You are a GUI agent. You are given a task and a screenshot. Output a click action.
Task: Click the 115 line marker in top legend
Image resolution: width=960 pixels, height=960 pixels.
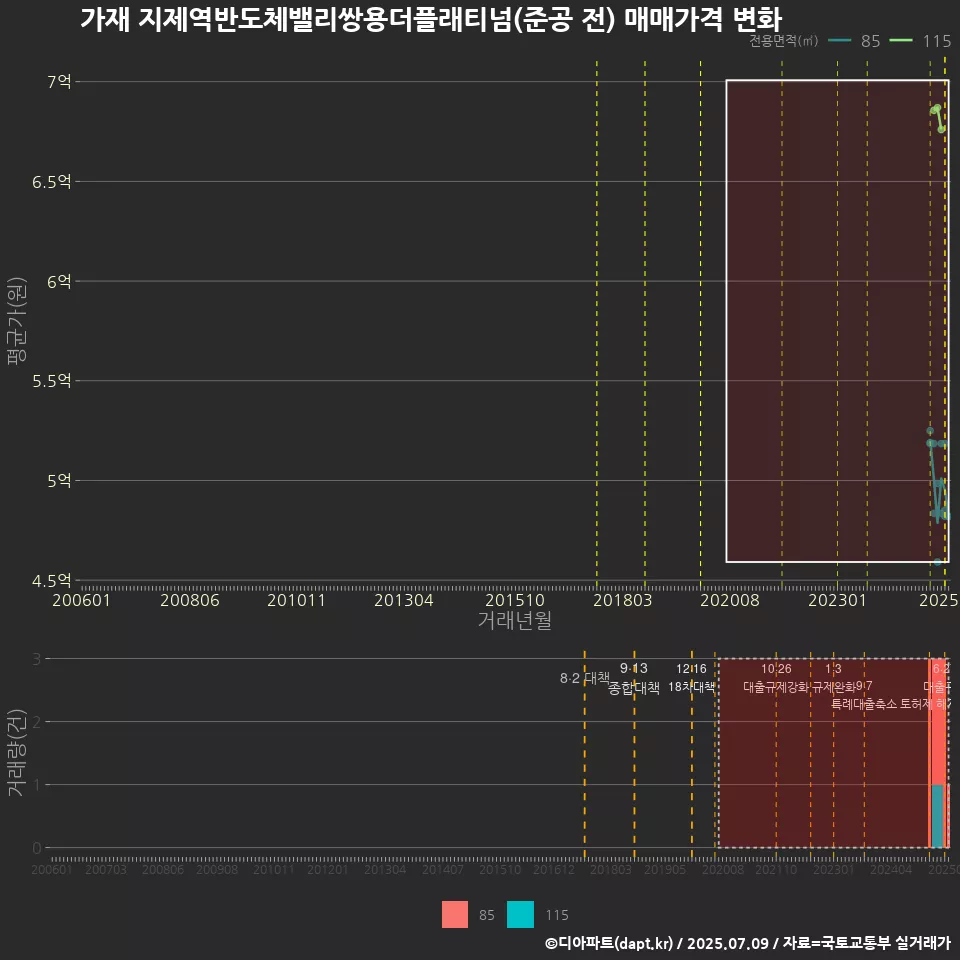901,41
